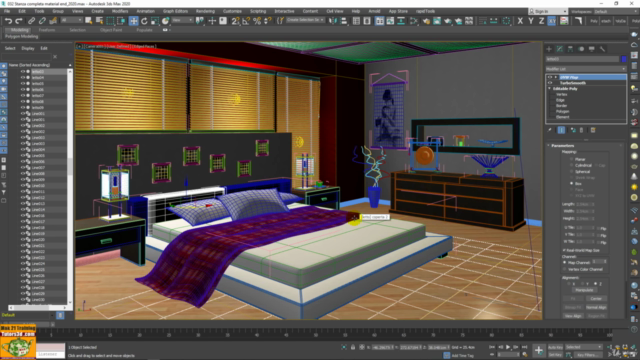Viewport: 640px width, 360px height.
Task: Restrict to X axis button
Action: coord(520,20)
